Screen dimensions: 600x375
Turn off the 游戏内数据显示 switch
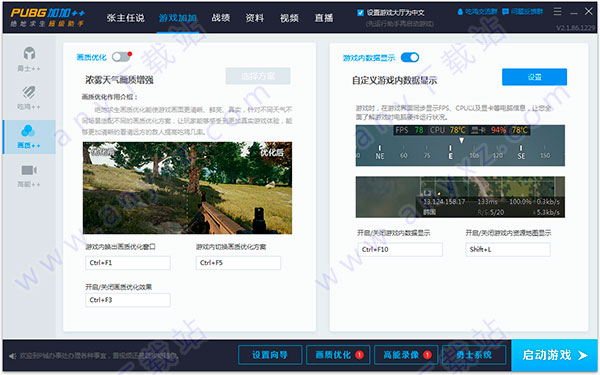pyautogui.click(x=410, y=57)
